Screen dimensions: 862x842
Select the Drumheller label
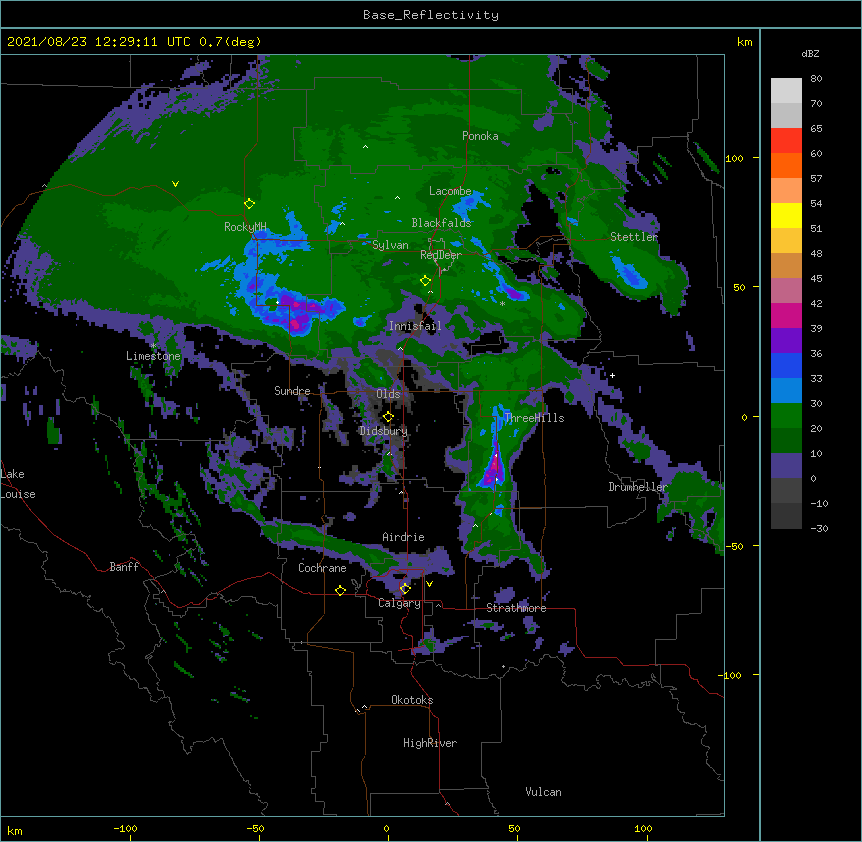coord(638,487)
